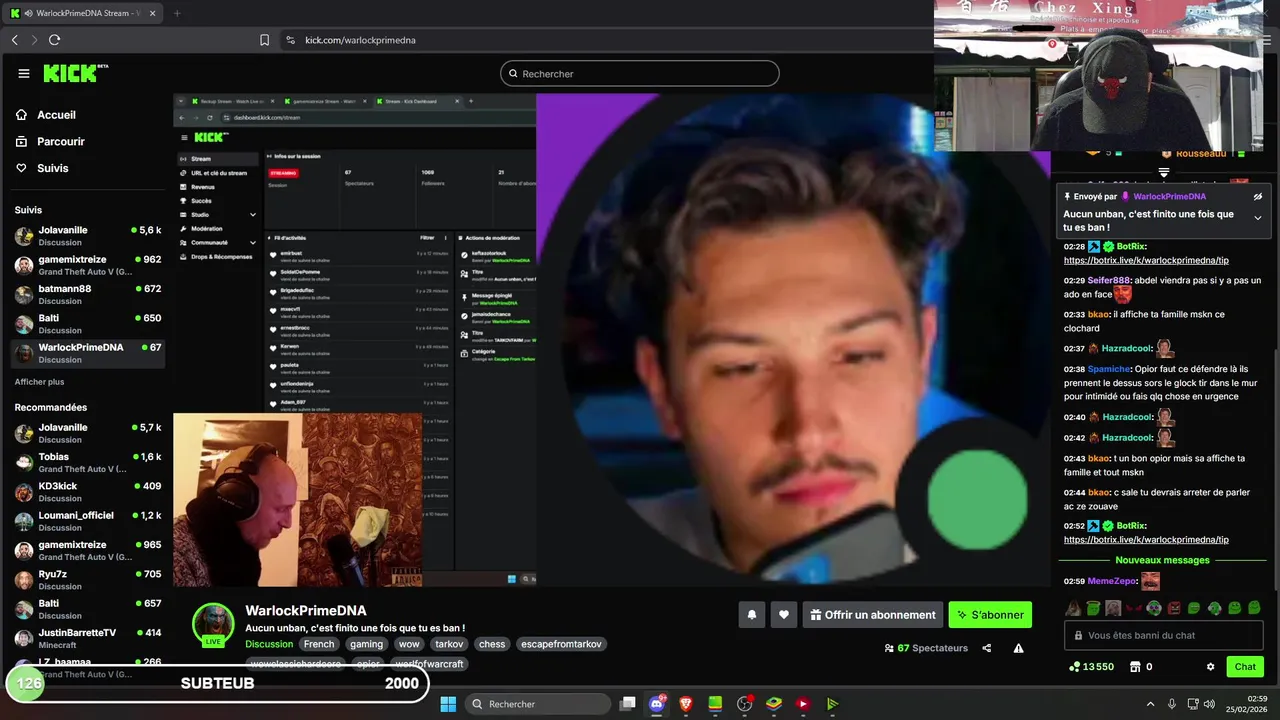Click the share stream icon

(x=987, y=648)
